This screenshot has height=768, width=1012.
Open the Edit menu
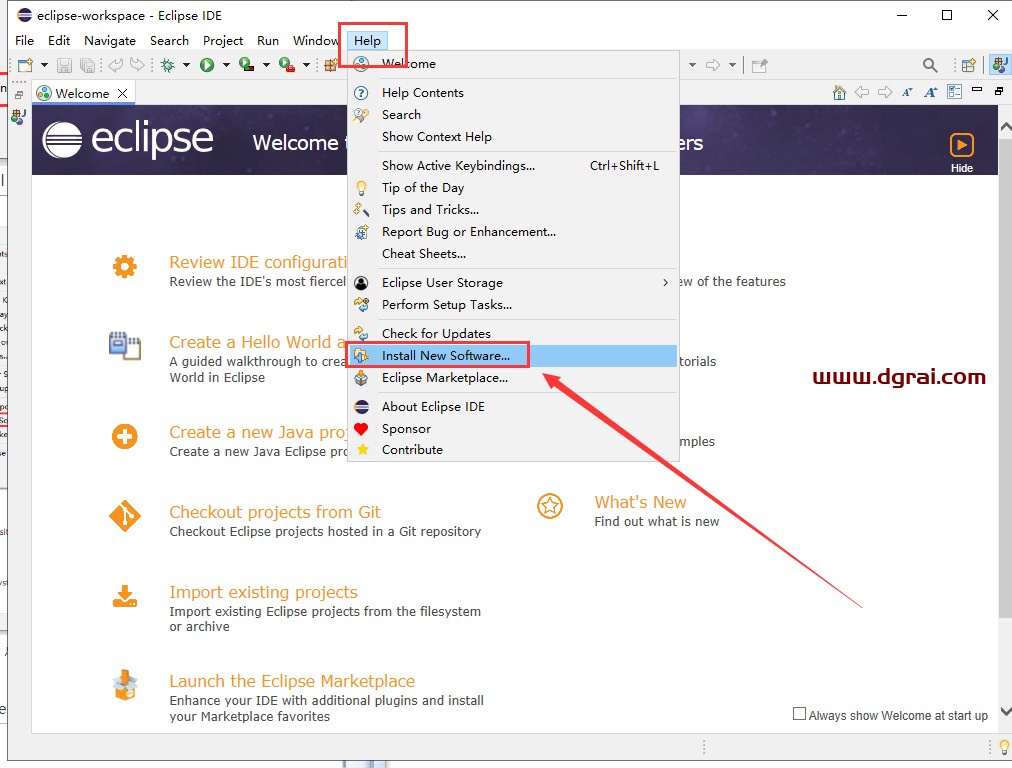[x=59, y=41]
